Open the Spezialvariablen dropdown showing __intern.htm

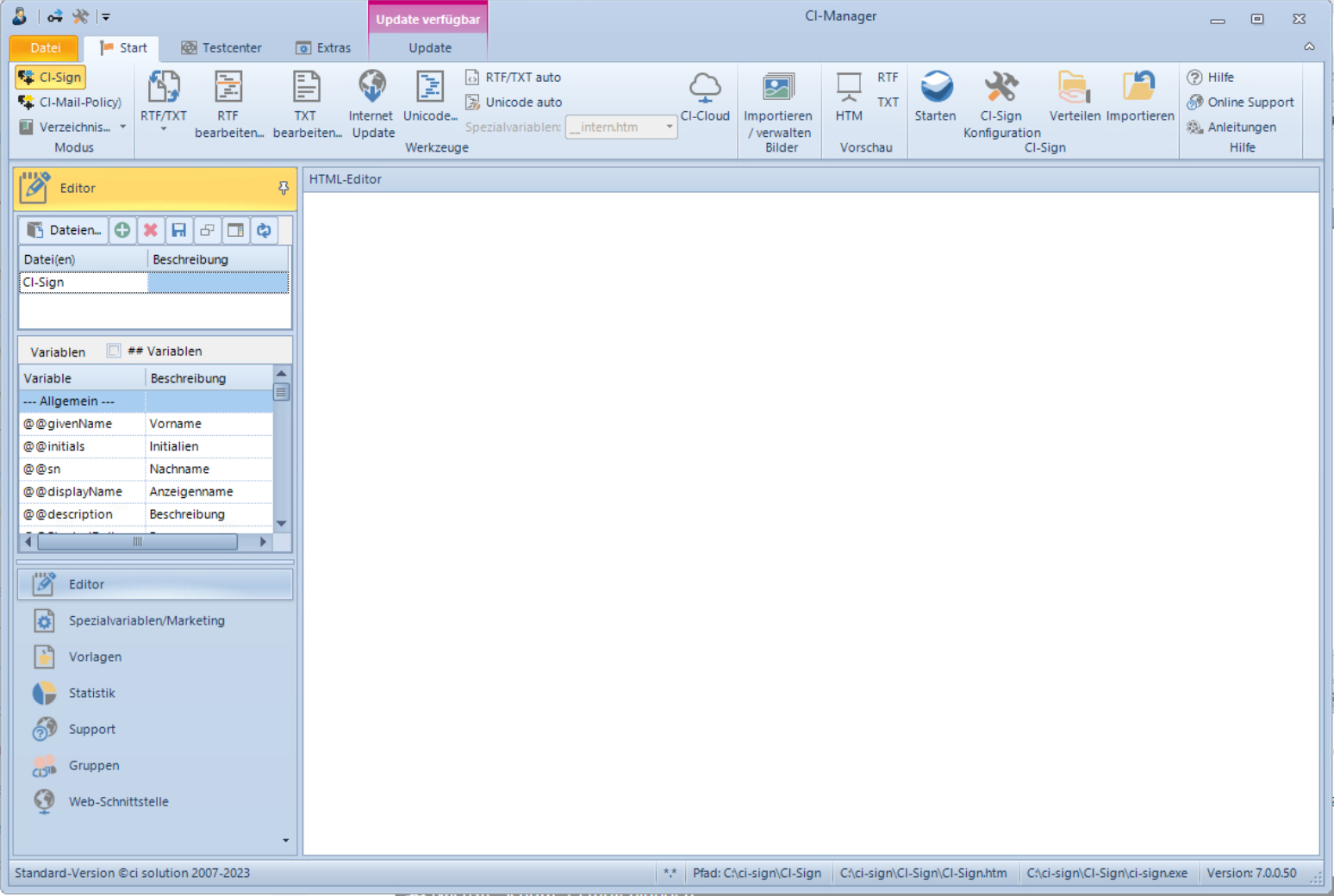[x=669, y=127]
